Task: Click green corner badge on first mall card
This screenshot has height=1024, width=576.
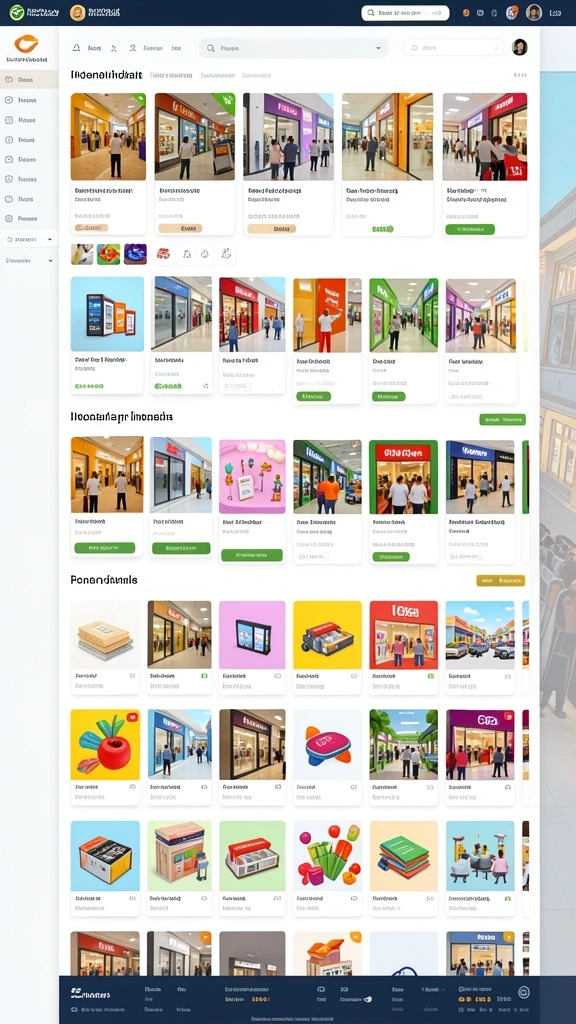Action: [x=139, y=99]
